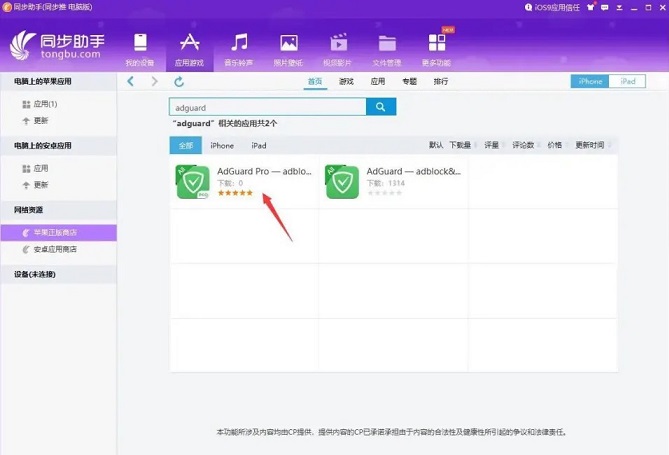Refresh the page with the reload icon
The width and height of the screenshot is (669, 455).
pyautogui.click(x=179, y=81)
